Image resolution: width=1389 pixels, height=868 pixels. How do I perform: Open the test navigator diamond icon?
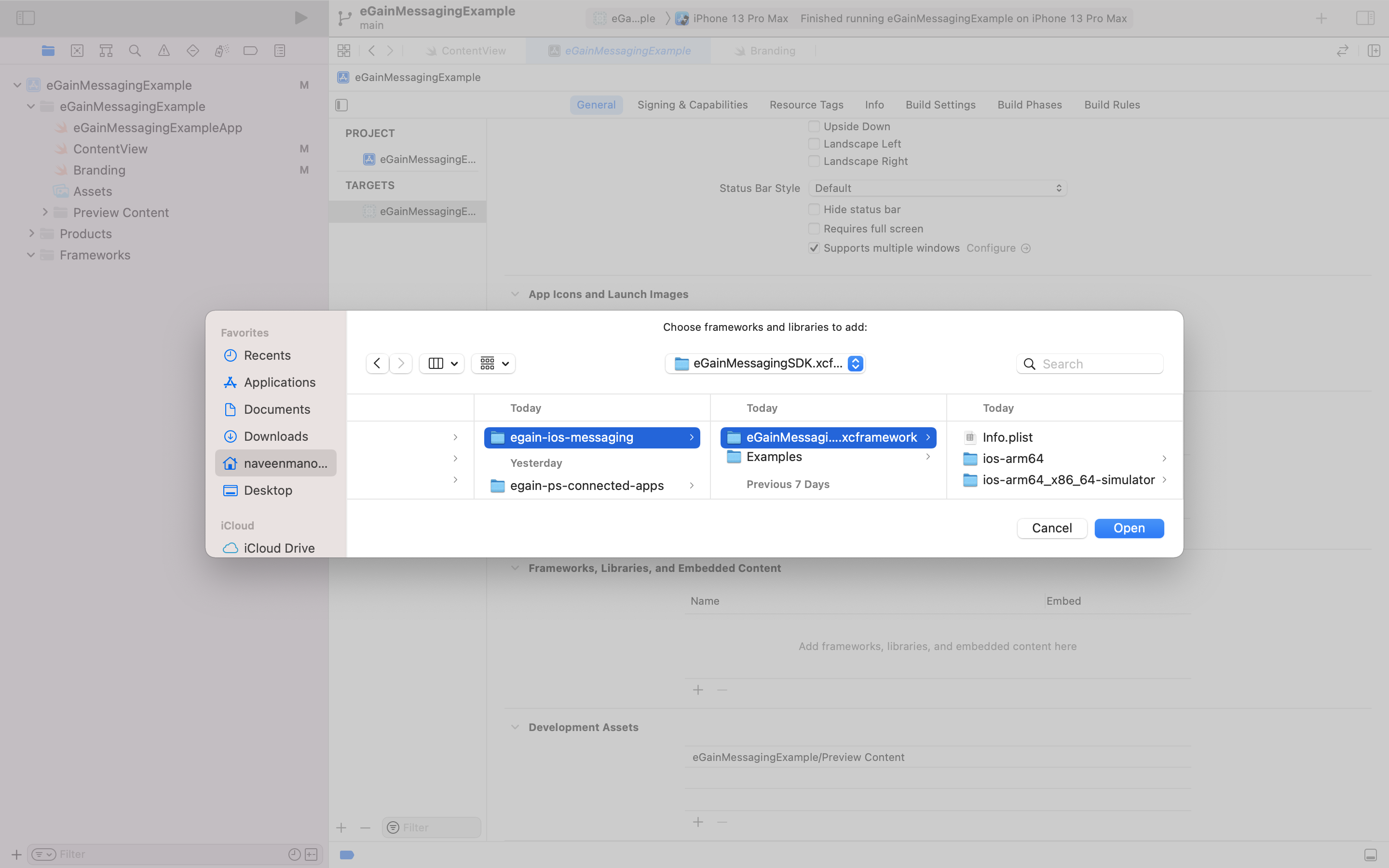point(193,51)
